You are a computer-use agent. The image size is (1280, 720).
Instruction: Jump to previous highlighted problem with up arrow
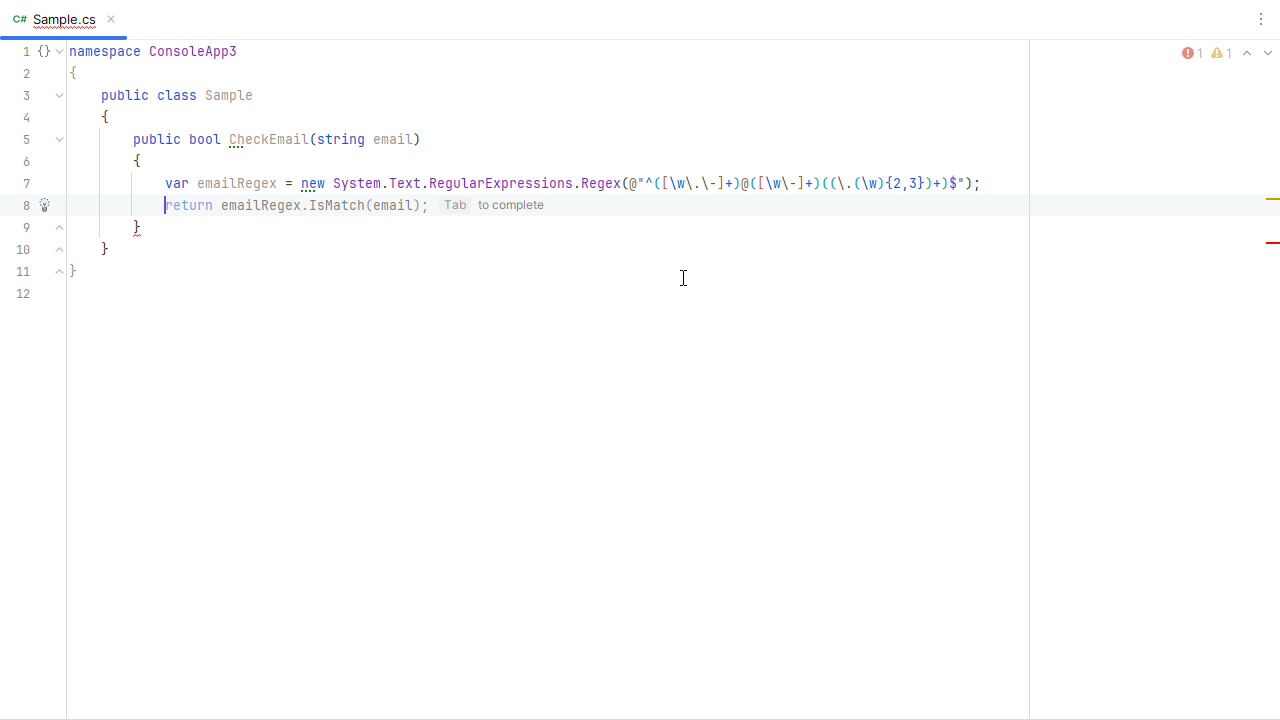pos(1247,53)
